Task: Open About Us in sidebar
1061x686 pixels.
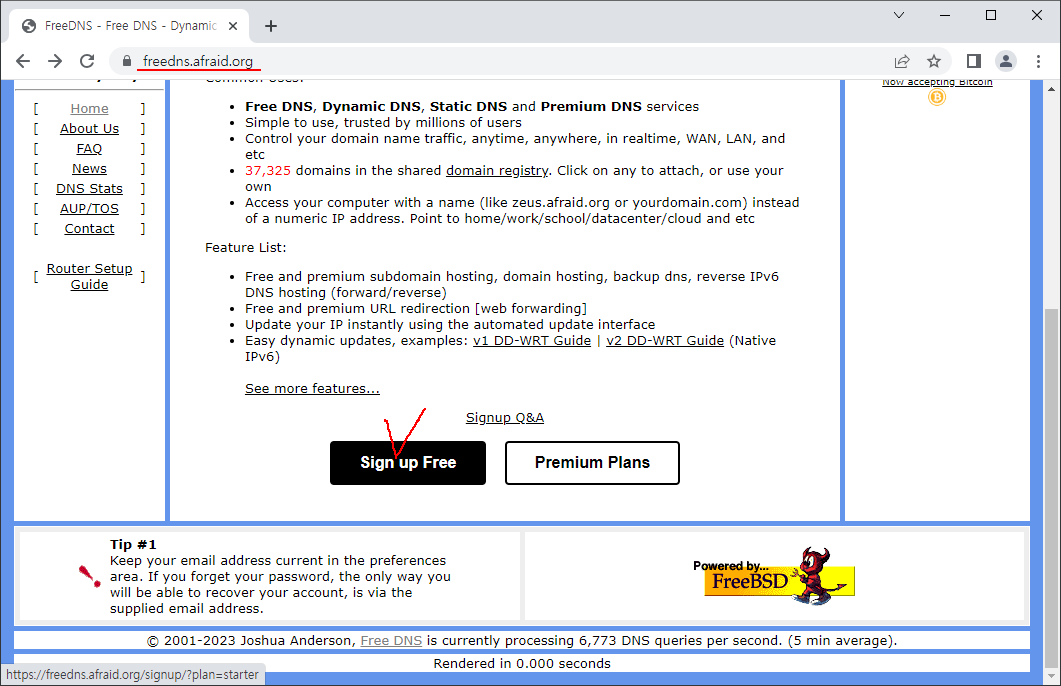Action: [89, 129]
